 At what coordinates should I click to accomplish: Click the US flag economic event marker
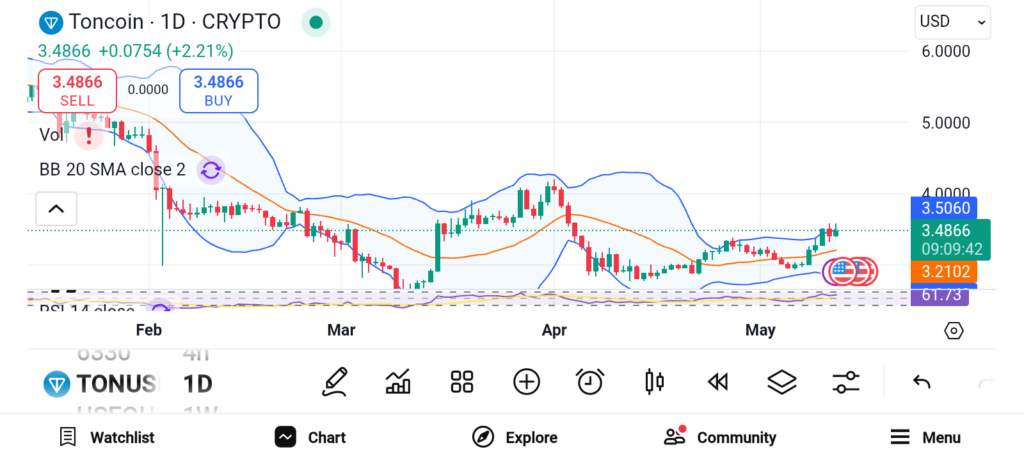[843, 270]
